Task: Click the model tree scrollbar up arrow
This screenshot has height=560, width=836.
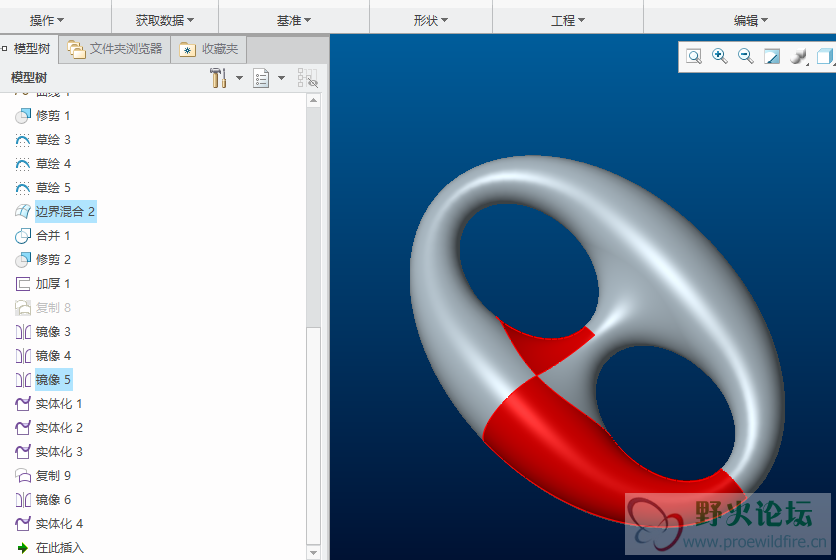Action: 314,100
